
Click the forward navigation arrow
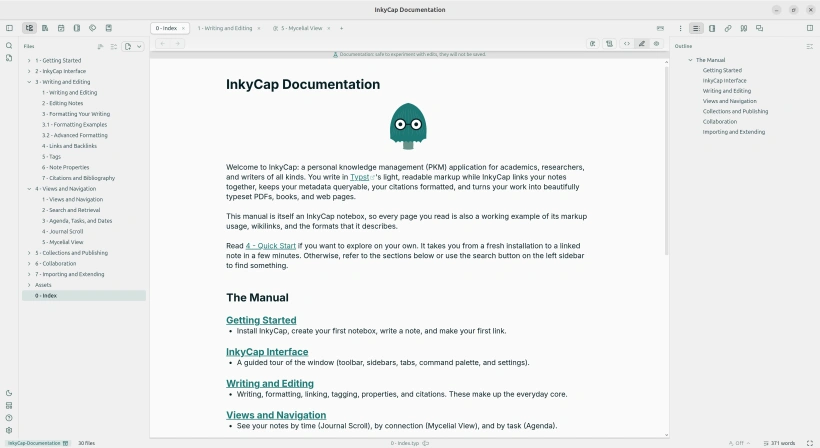tap(177, 44)
